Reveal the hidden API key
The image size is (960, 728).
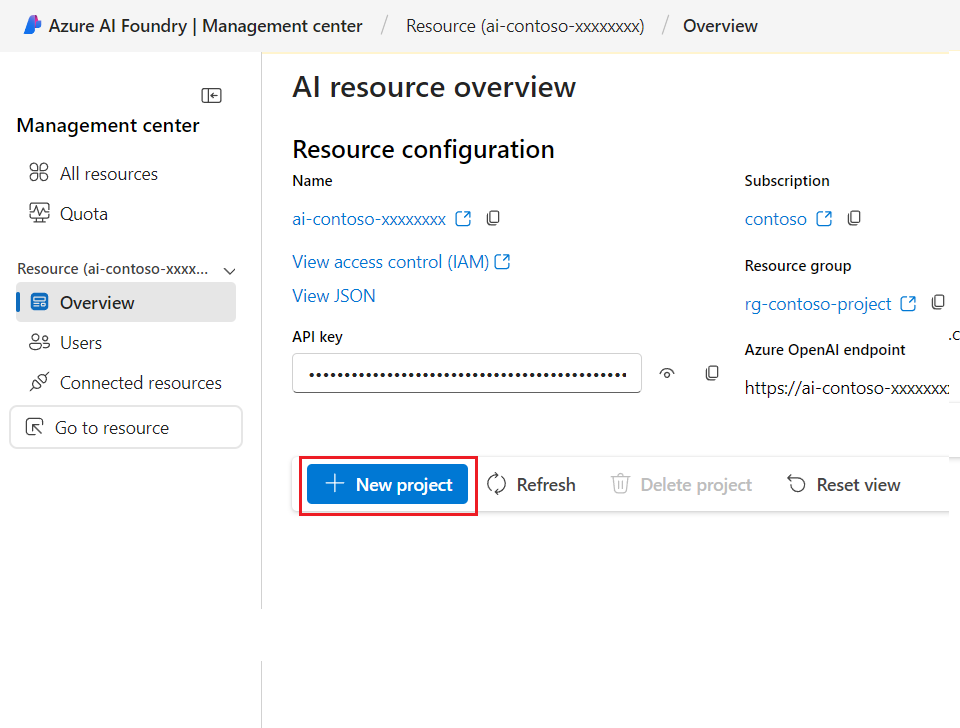click(x=666, y=372)
